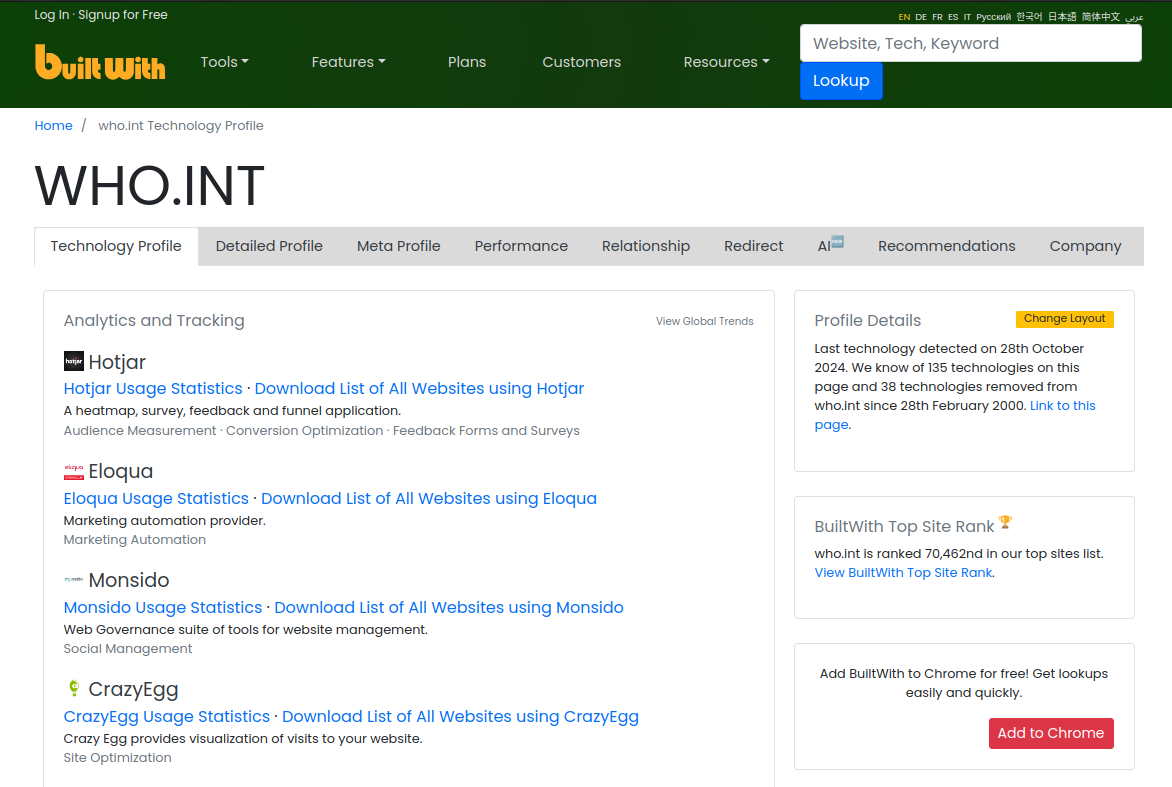Download List of All Websites using CrazyEgg
Screen dimensions: 1172x787
click(x=460, y=717)
